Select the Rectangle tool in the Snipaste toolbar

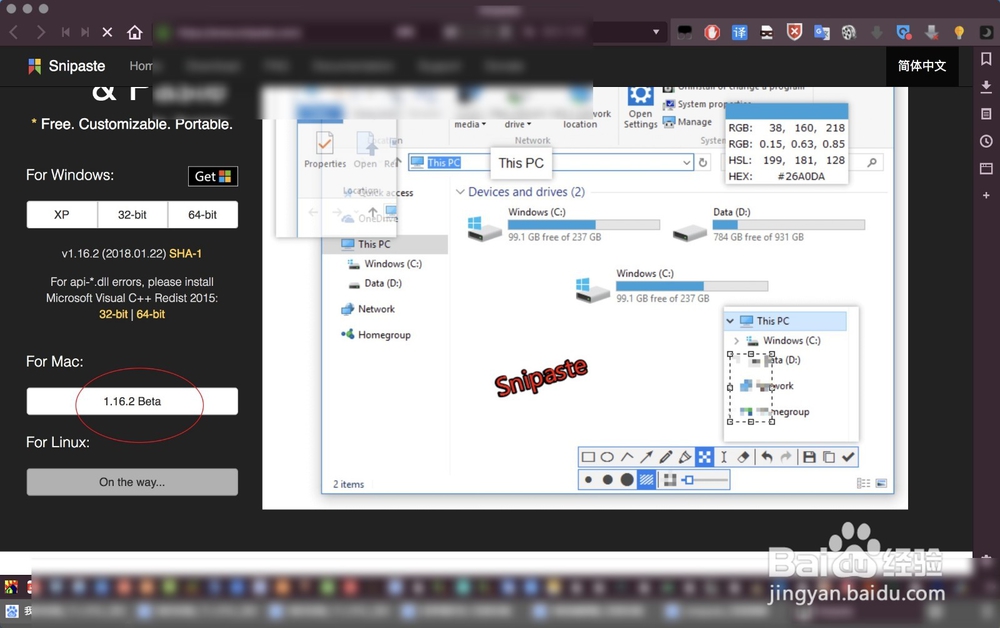588,458
